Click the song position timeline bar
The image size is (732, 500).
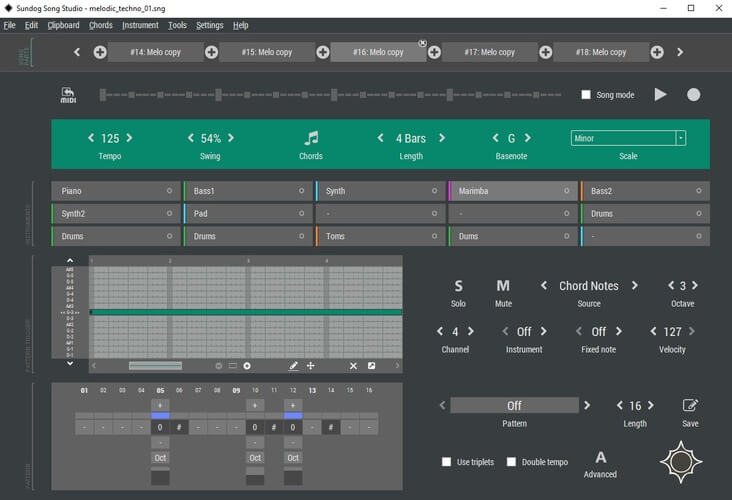tap(331, 95)
